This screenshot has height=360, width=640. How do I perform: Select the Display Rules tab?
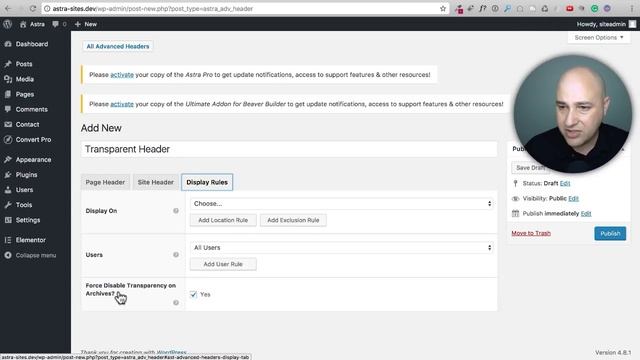[x=207, y=182]
